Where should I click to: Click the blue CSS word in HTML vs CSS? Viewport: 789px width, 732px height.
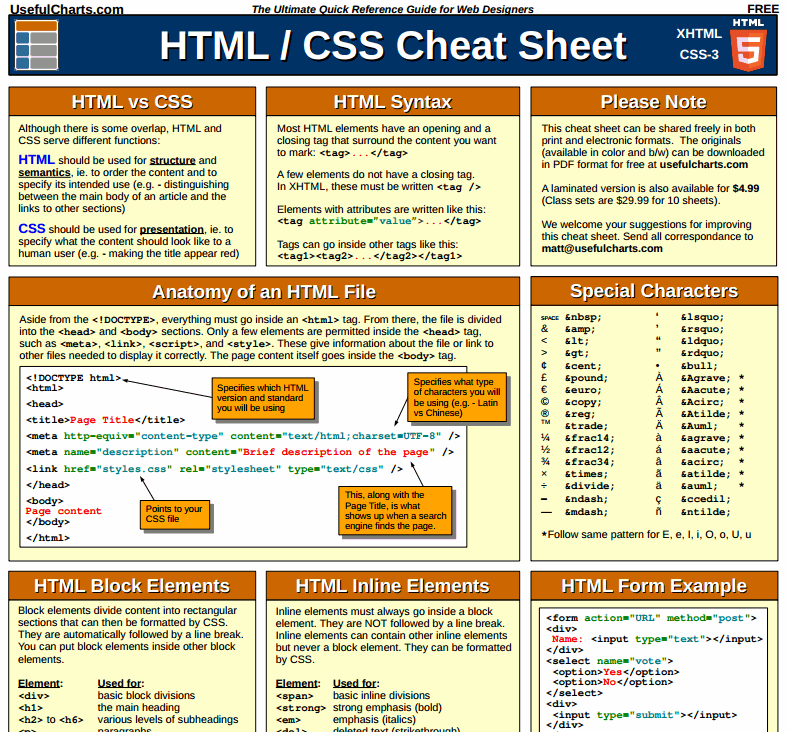click(x=32, y=228)
